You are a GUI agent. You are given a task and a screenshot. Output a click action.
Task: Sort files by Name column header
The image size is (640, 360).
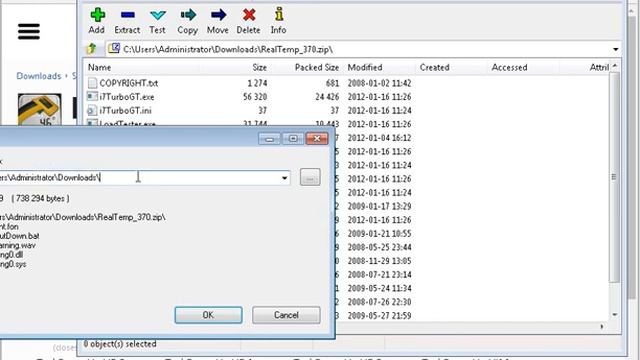point(100,67)
